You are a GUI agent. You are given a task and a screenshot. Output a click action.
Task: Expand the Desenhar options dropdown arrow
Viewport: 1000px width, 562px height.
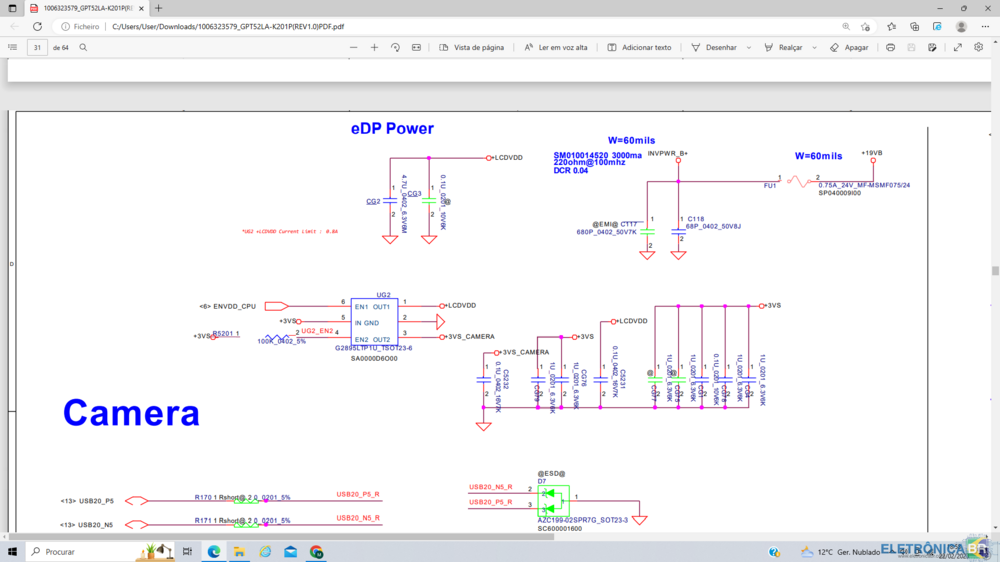(746, 47)
